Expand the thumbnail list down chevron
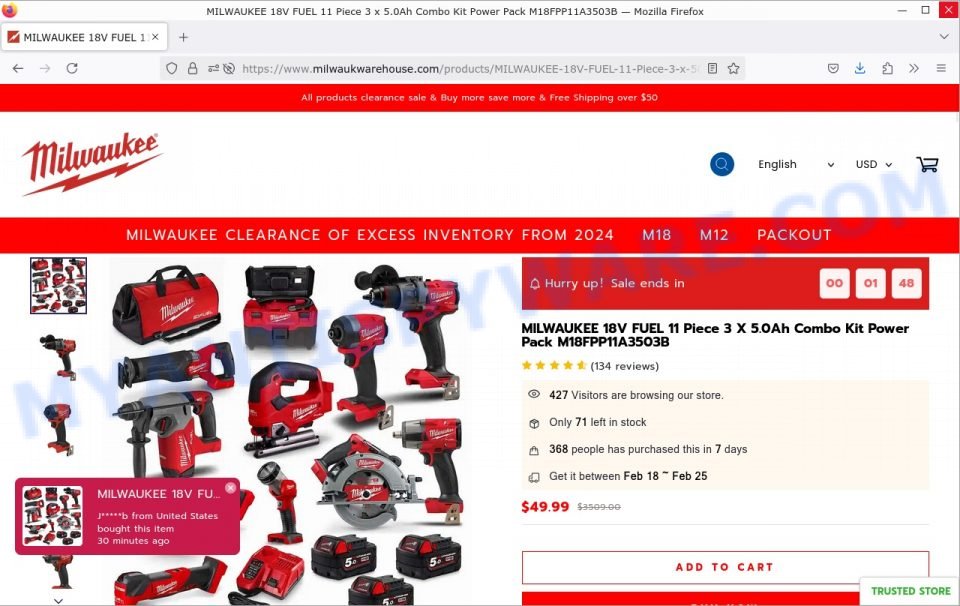This screenshot has height=606, width=960. coord(58,600)
